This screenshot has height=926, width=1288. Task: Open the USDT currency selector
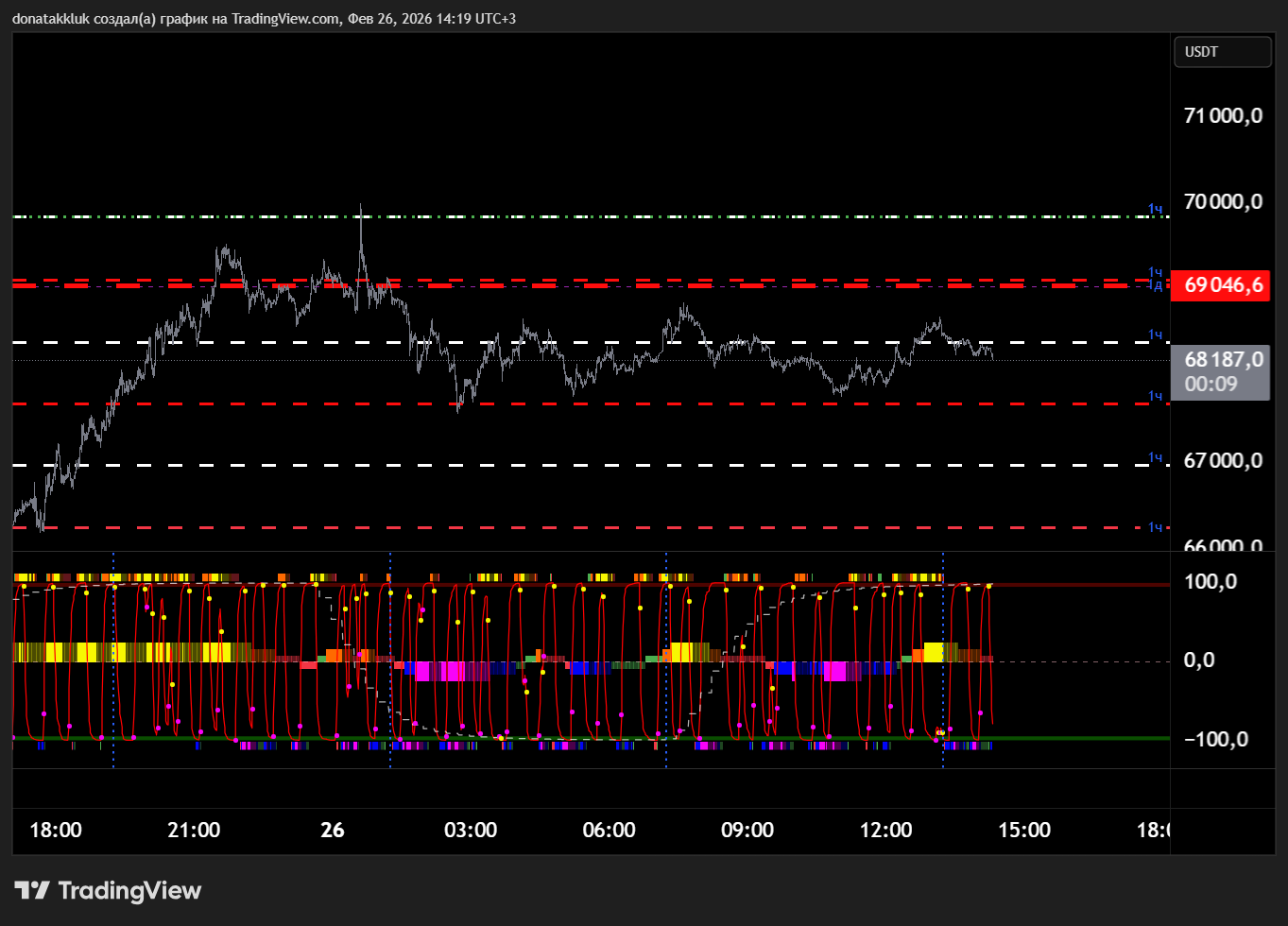pyautogui.click(x=1221, y=52)
